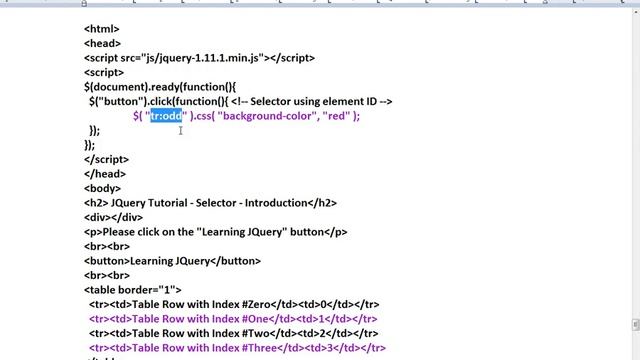Screen dimensions: 640x360
Task: Click the $("button").click(function(){ text
Action: click(159, 101)
